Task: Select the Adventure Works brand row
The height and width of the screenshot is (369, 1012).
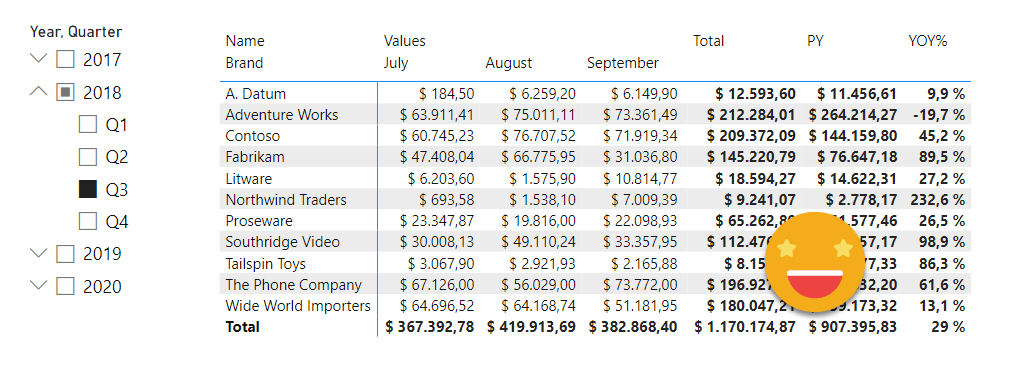Action: 595,115
